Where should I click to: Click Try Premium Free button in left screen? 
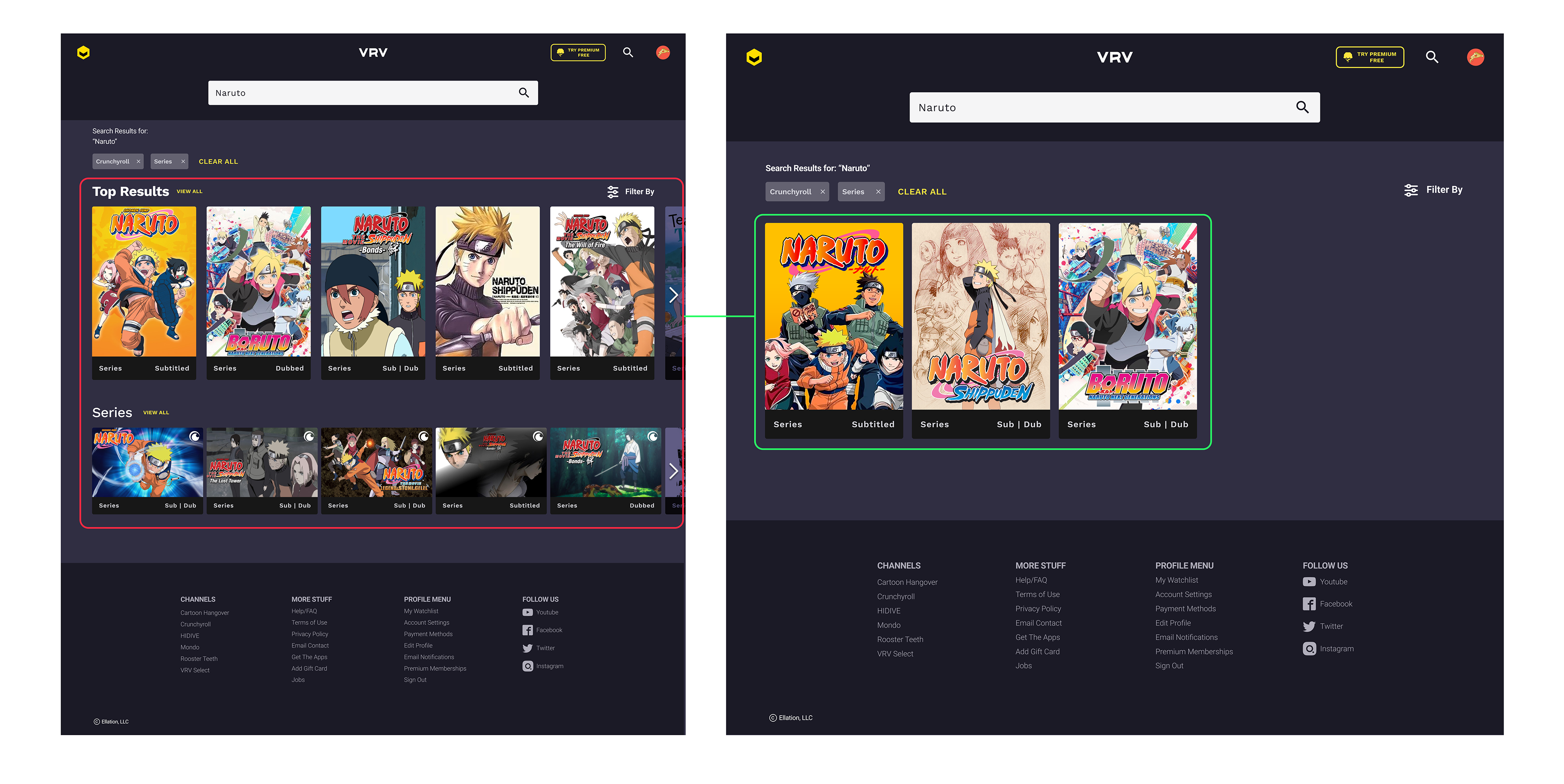pyautogui.click(x=578, y=53)
